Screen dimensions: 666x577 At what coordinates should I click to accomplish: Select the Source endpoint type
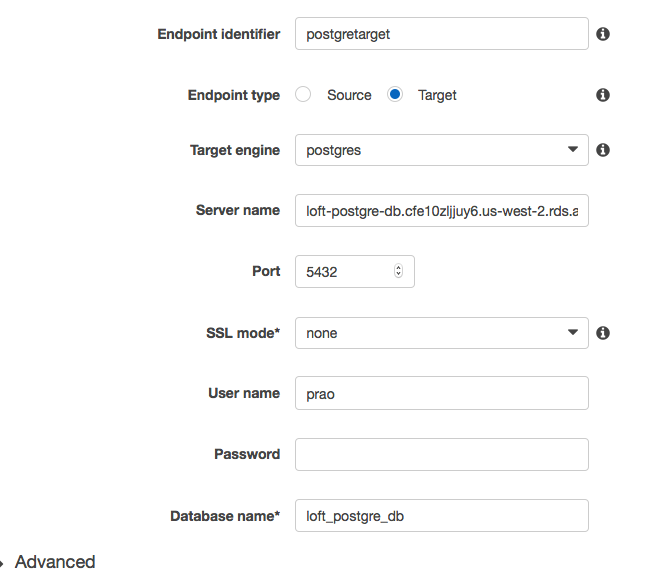click(x=303, y=95)
